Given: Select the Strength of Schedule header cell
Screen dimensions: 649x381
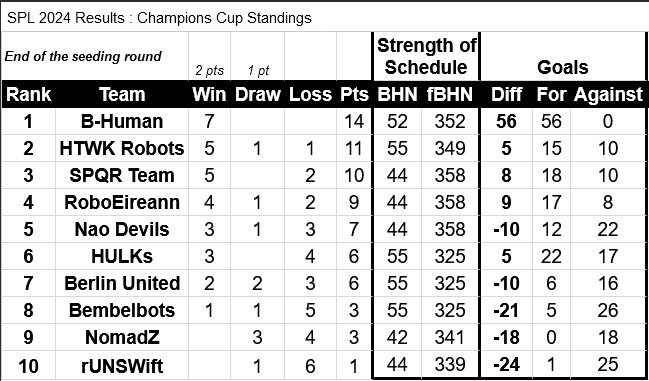Looking at the screenshot, I should pyautogui.click(x=426, y=56).
